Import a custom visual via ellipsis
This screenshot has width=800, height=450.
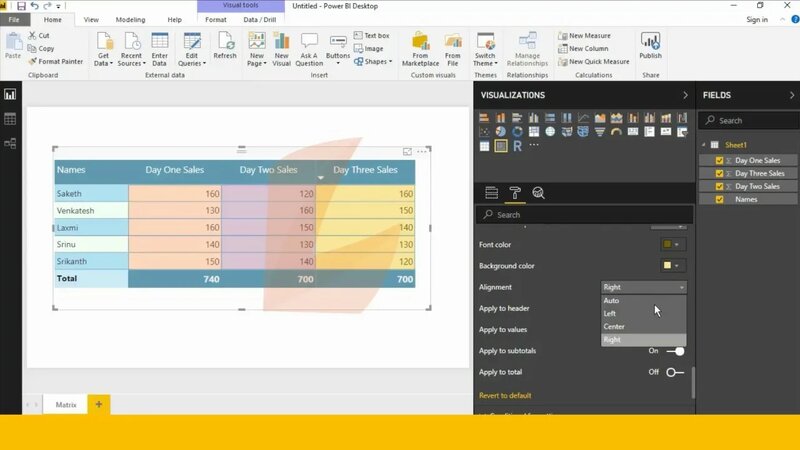pos(534,145)
